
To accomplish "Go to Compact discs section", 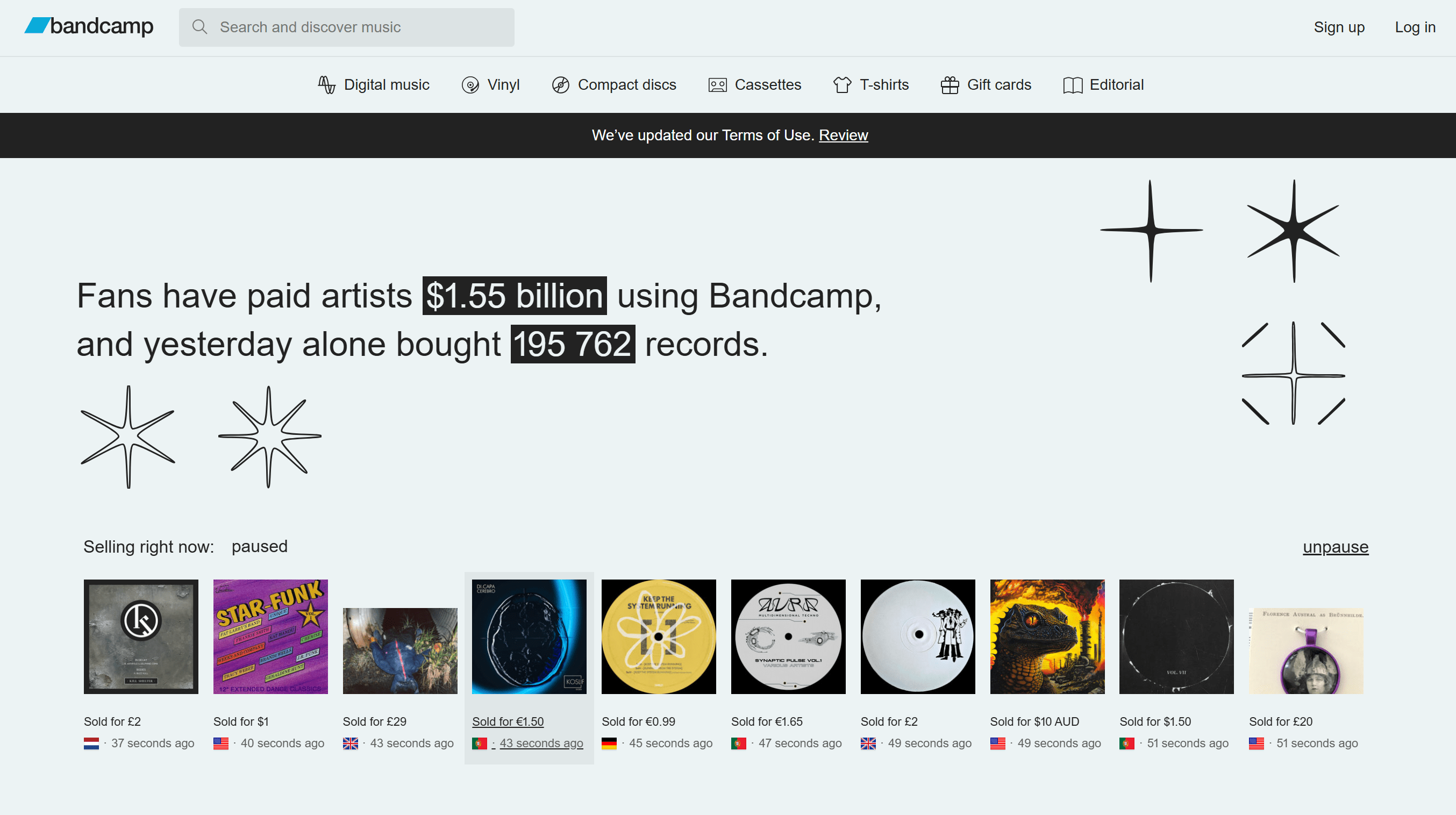I will click(x=613, y=85).
